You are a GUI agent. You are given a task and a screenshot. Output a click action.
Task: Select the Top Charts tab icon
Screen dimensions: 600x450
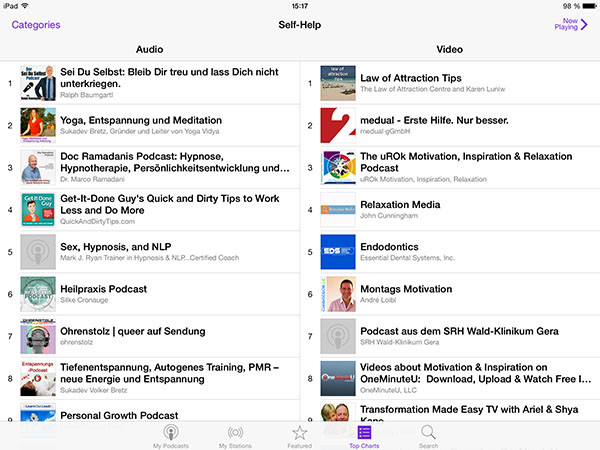coord(364,432)
